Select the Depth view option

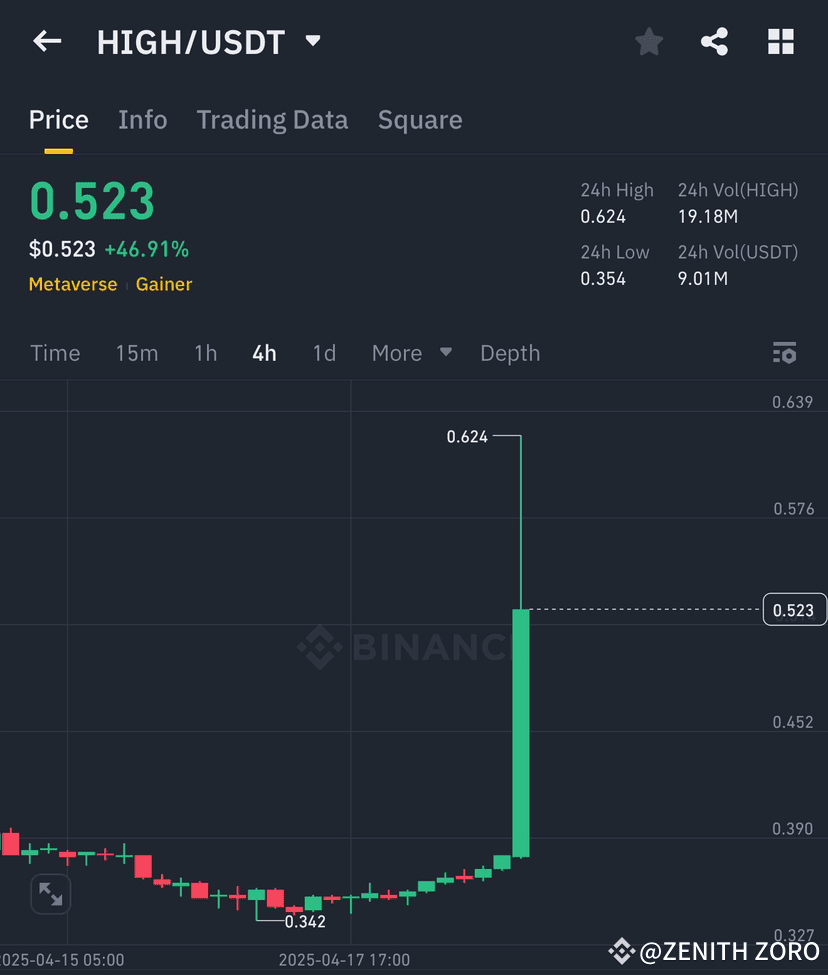point(510,352)
